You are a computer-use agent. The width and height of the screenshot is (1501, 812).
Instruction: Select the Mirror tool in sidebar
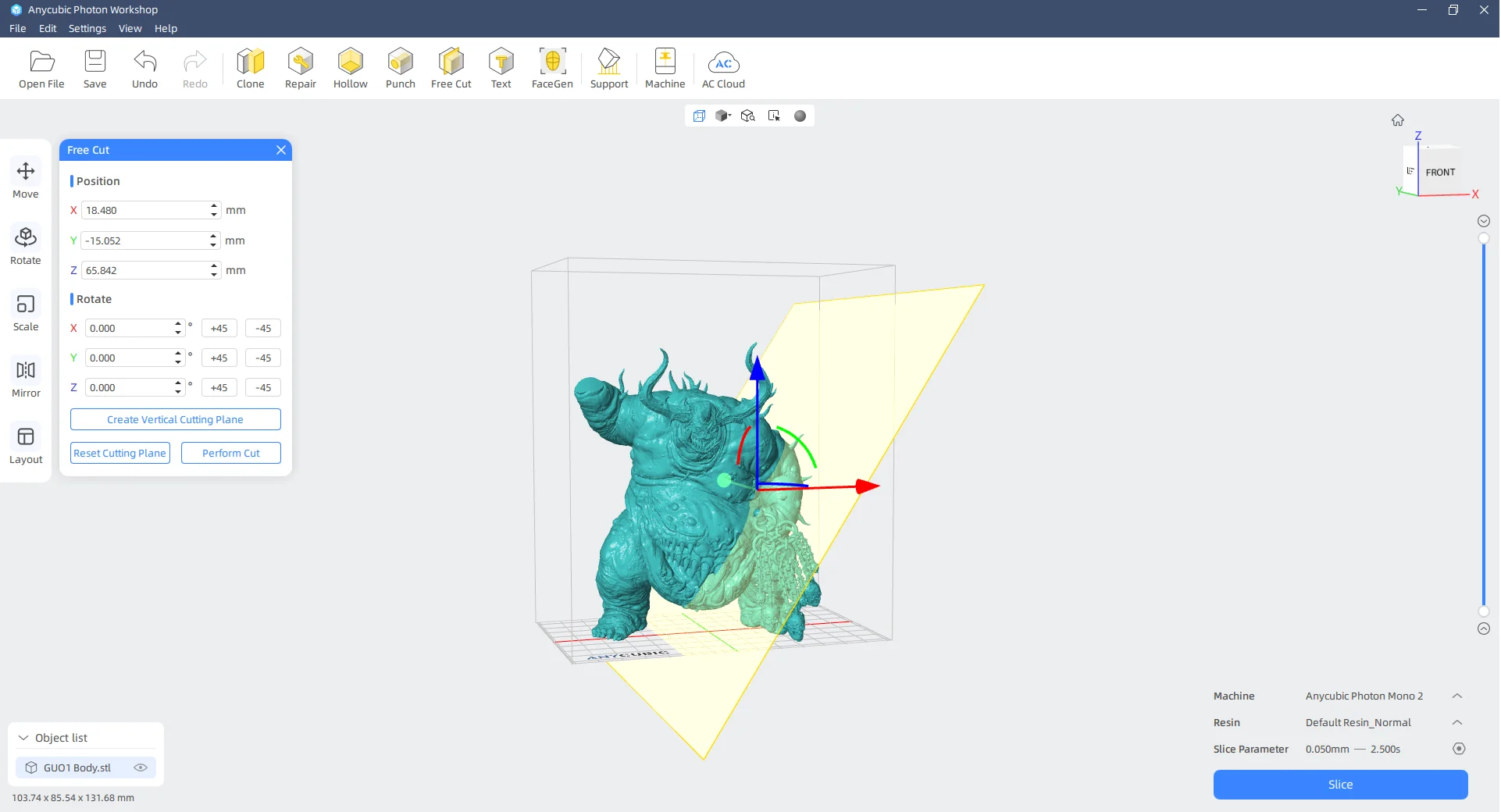pyautogui.click(x=26, y=378)
